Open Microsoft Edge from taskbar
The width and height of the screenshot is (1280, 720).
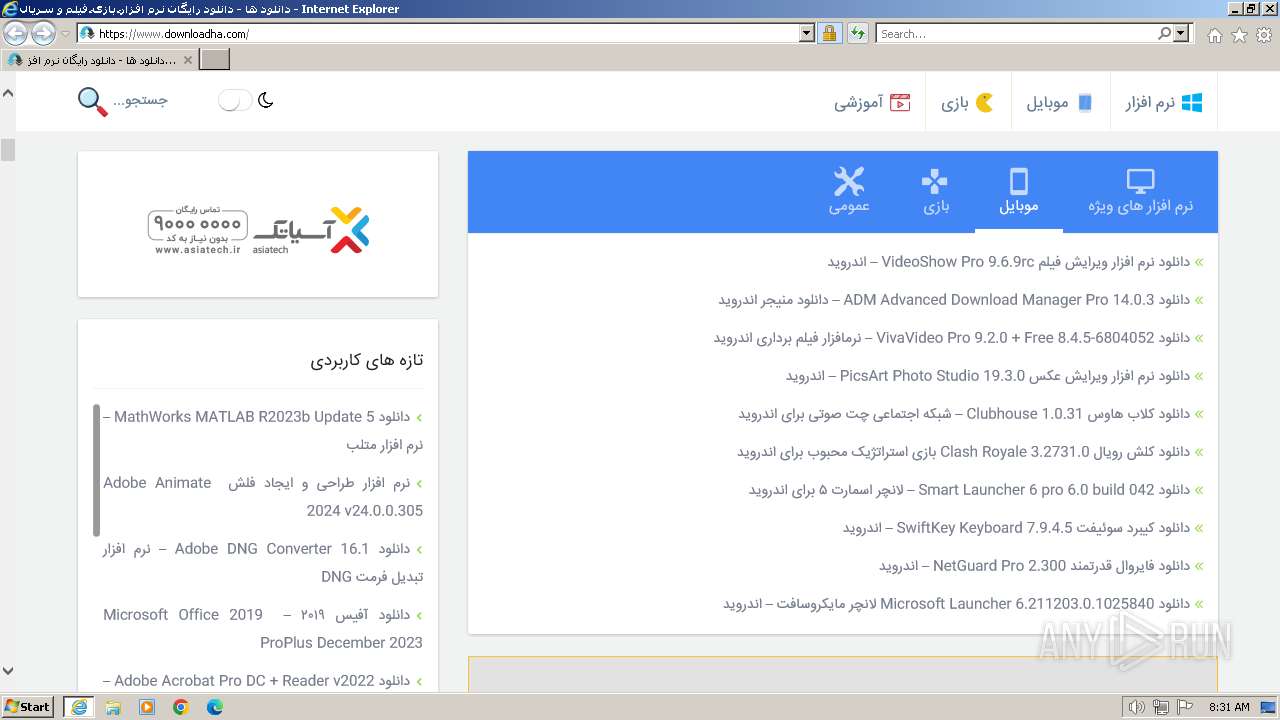pyautogui.click(x=215, y=707)
